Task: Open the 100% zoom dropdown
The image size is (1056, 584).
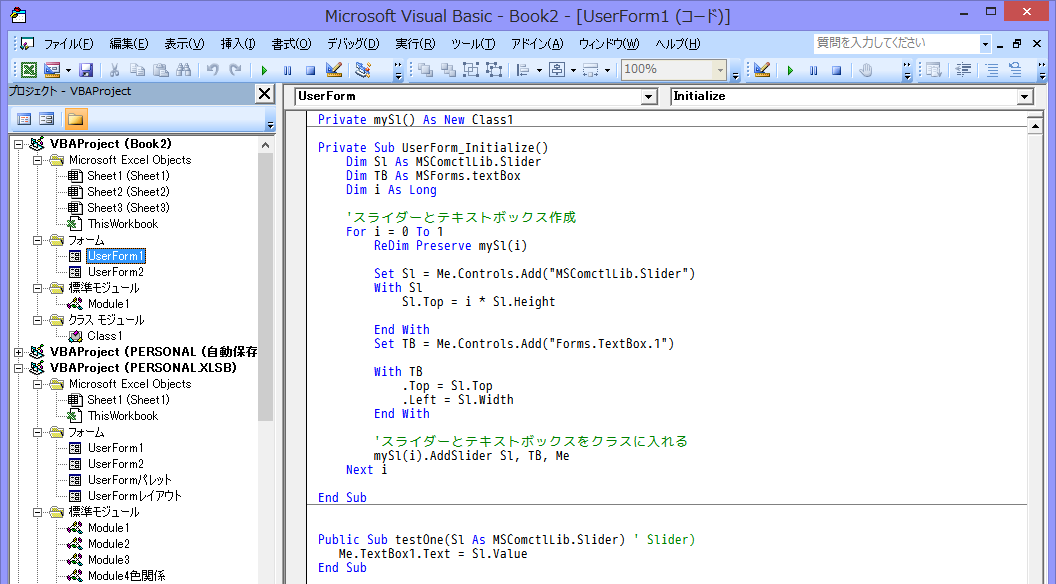Action: click(x=720, y=69)
